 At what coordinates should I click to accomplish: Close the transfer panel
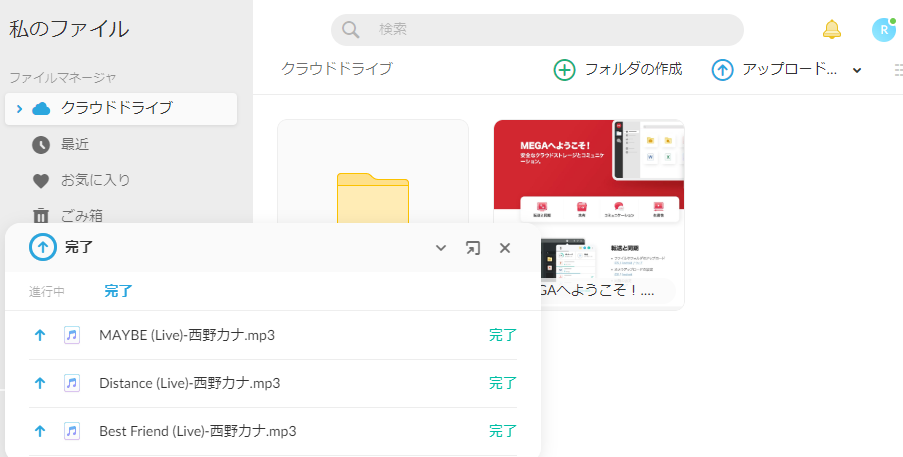[505, 248]
